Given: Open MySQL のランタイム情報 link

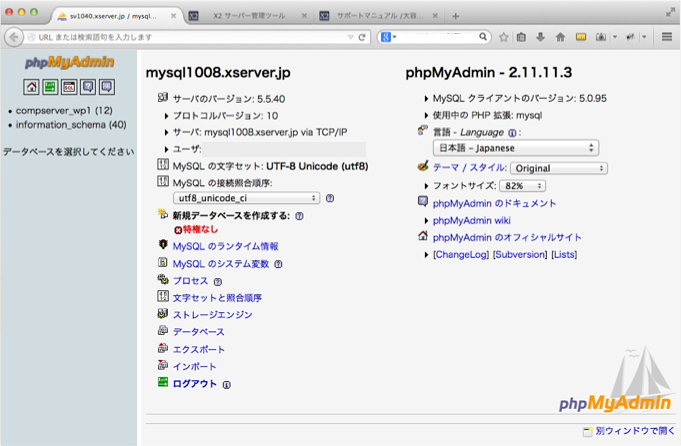Looking at the screenshot, I should (x=225, y=247).
